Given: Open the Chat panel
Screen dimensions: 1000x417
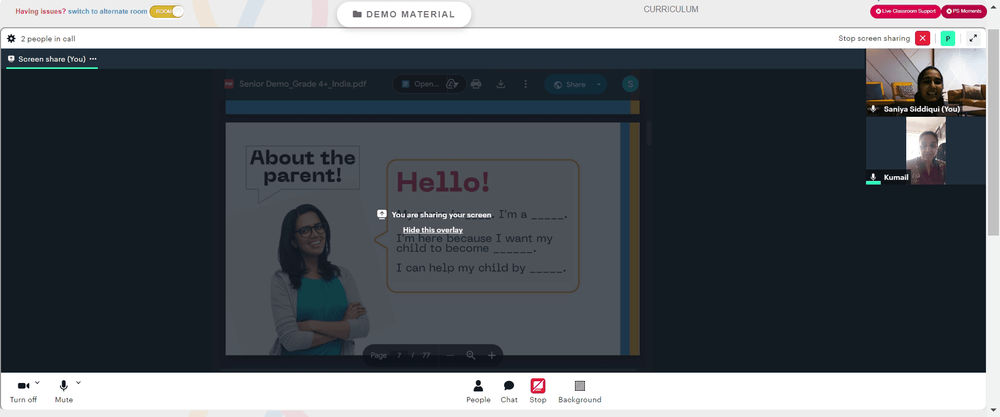Looking at the screenshot, I should (509, 391).
